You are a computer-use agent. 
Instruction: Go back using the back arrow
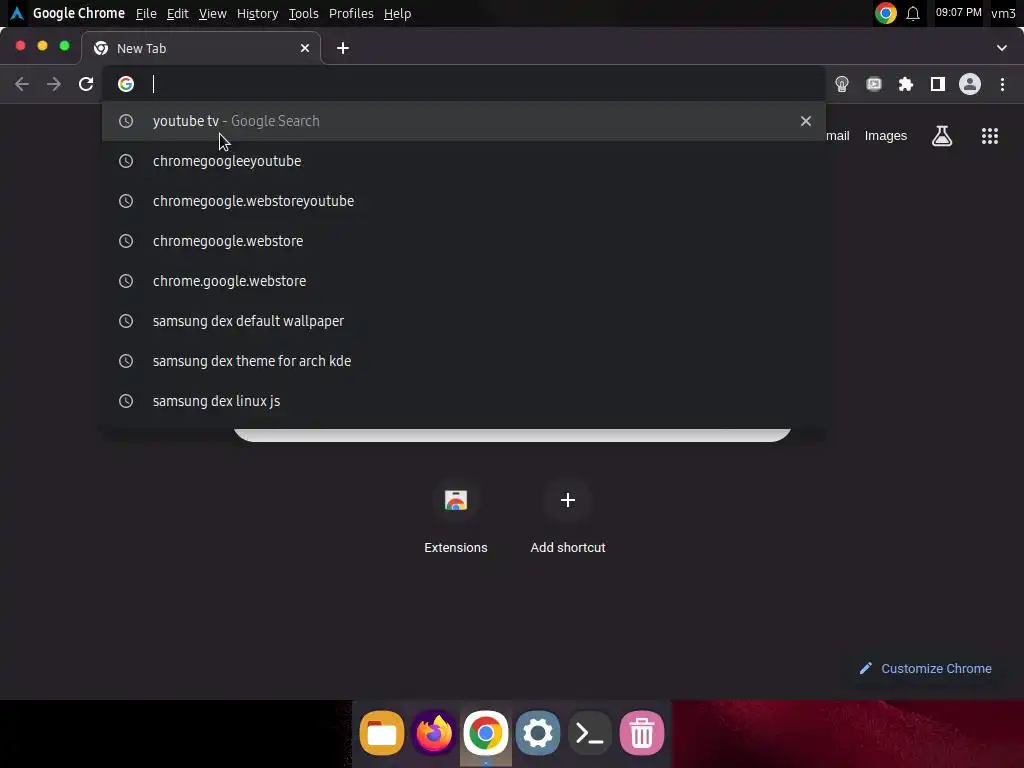tap(22, 84)
